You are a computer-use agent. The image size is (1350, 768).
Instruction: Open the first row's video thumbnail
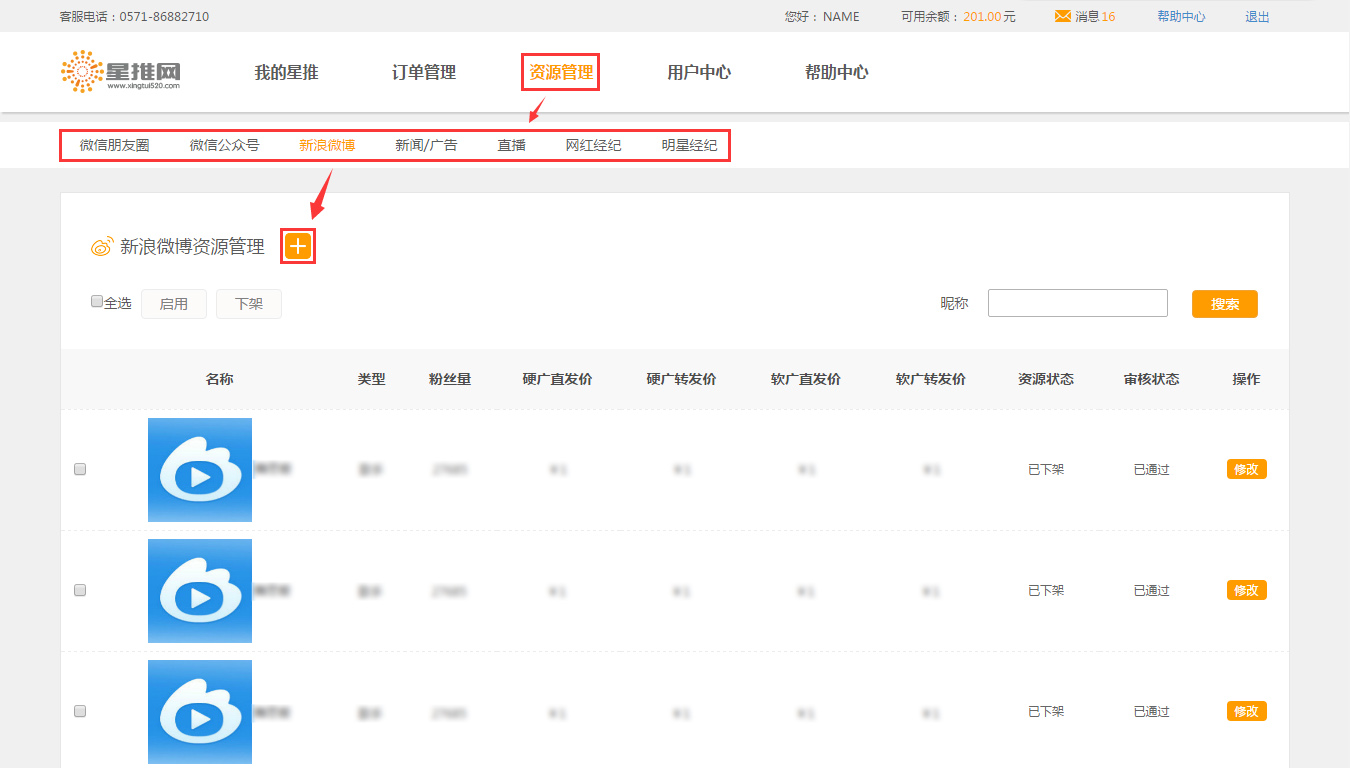[x=200, y=470]
